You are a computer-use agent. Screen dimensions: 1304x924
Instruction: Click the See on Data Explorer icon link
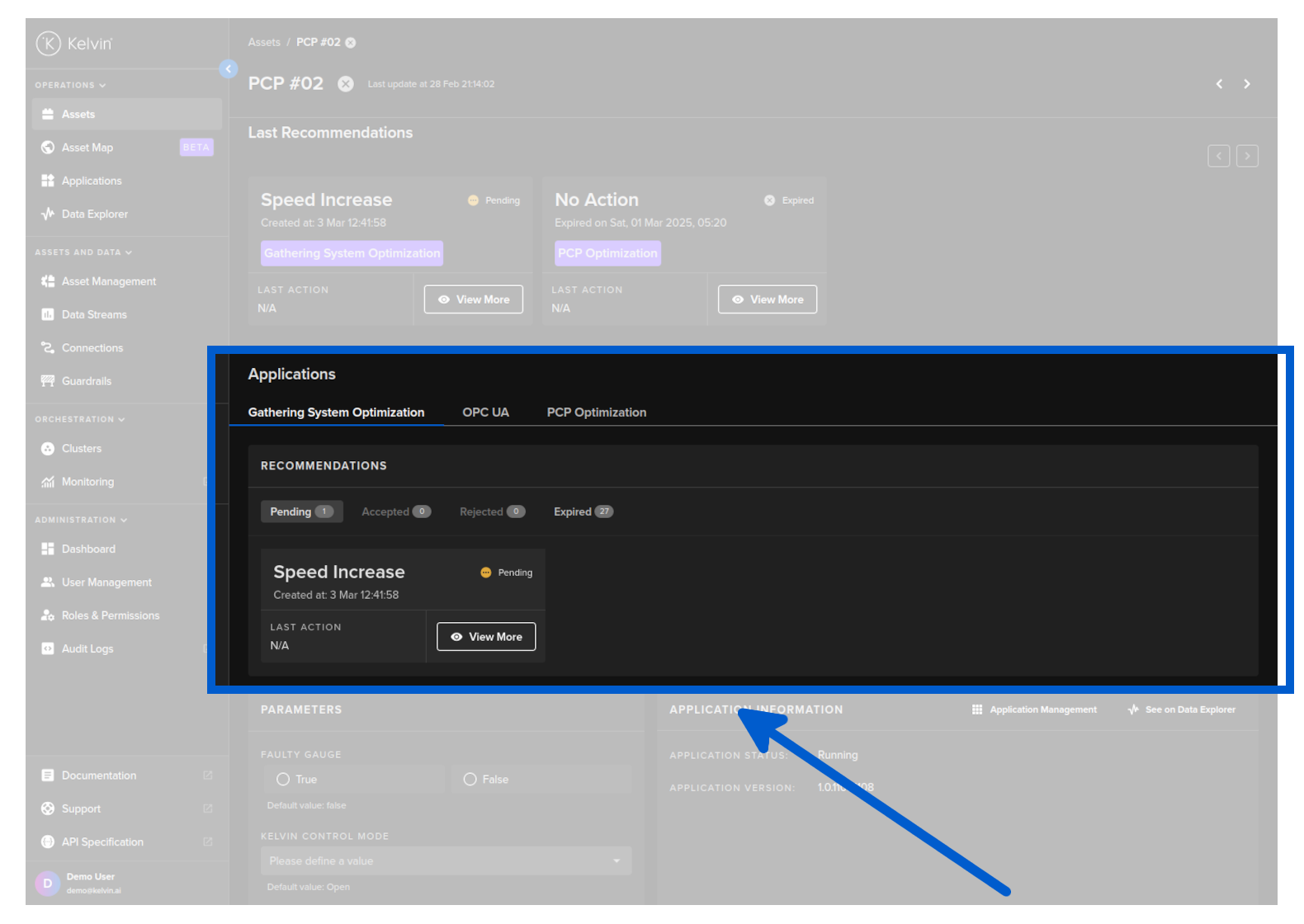click(1181, 709)
